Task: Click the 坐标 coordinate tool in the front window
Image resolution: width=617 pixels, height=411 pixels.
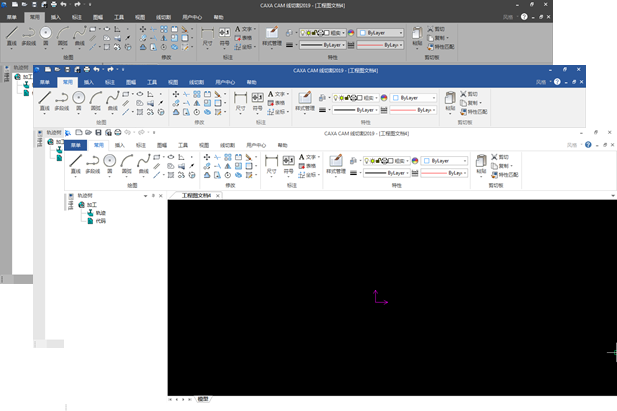Action: point(307,174)
